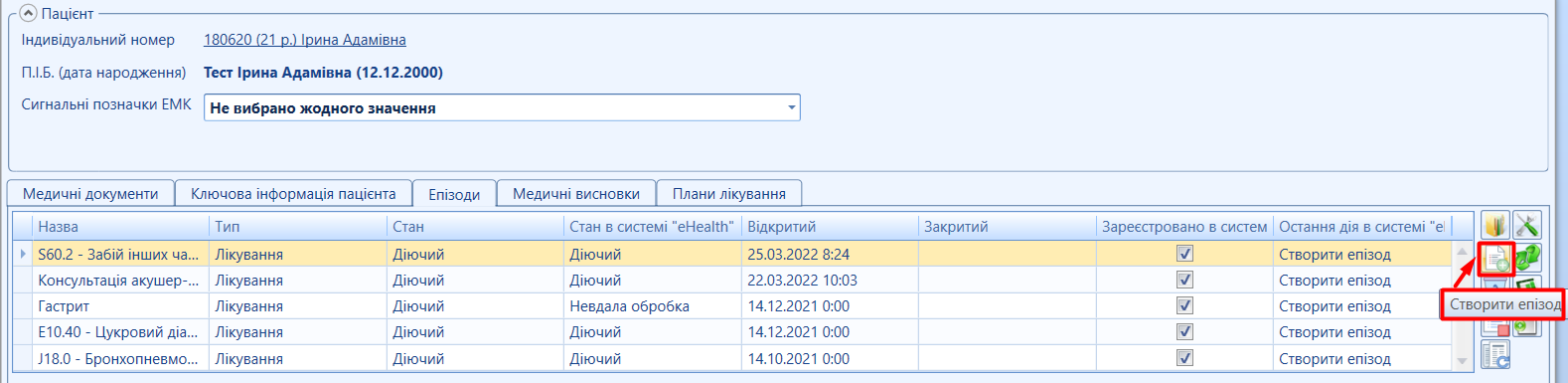Click row indicator arrow of S60.2 episode

click(x=23, y=254)
